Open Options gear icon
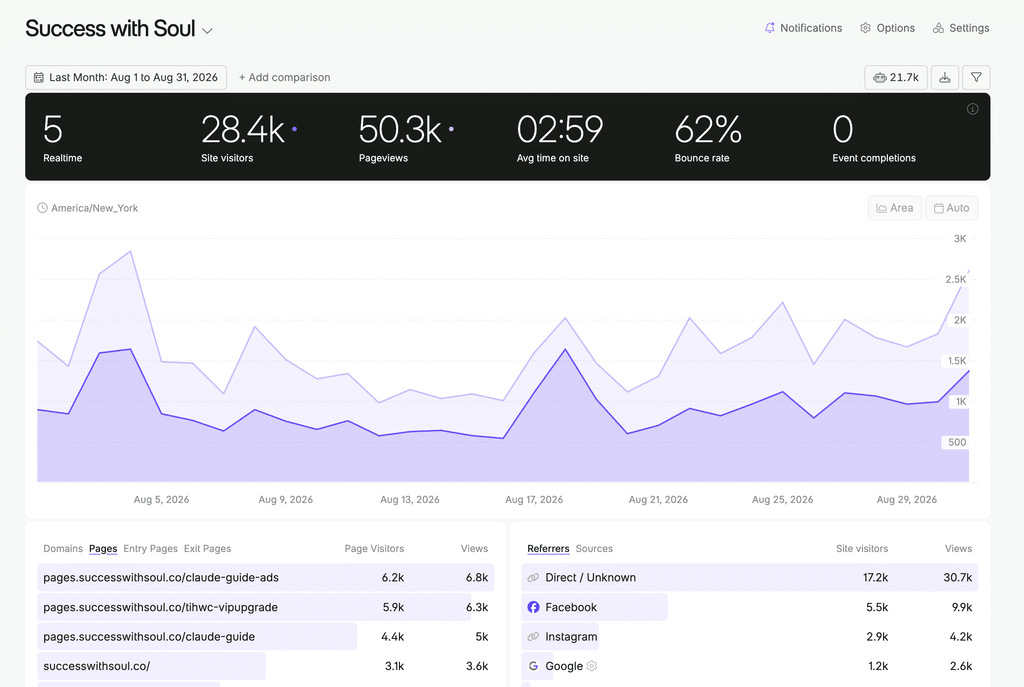Viewport: 1024px width, 687px height. tap(865, 28)
